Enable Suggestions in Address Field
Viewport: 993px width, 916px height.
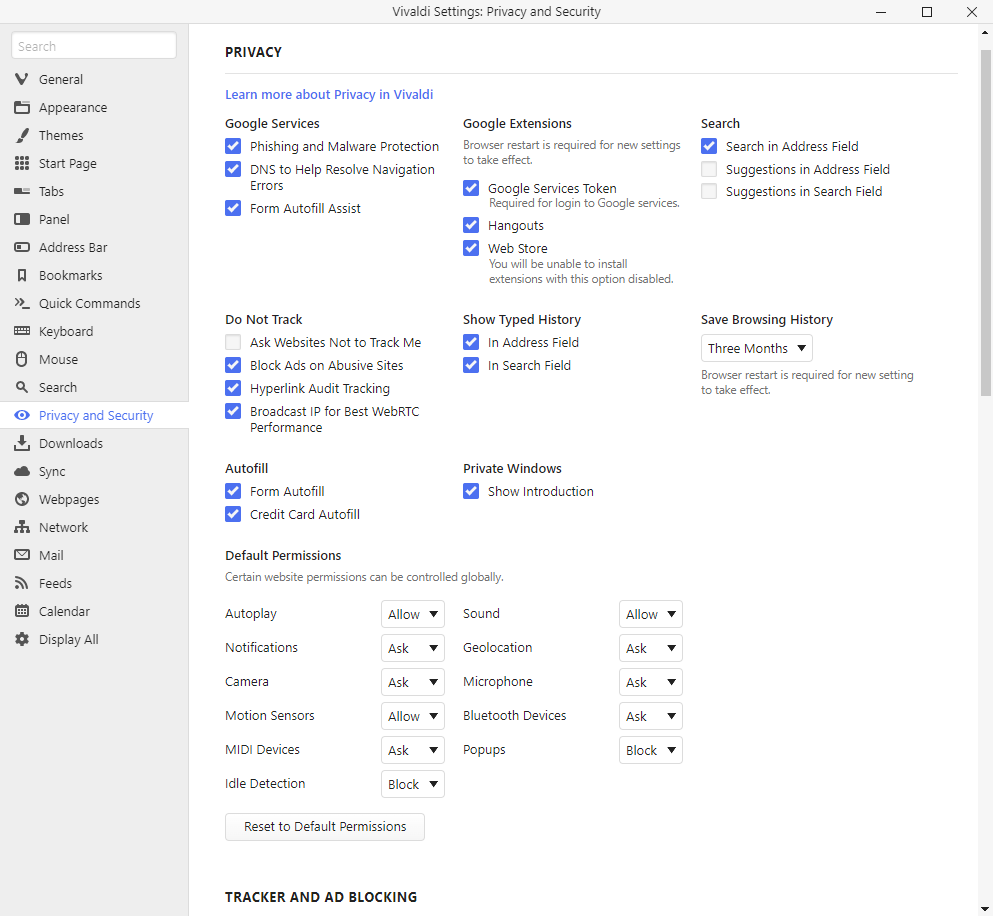click(709, 169)
